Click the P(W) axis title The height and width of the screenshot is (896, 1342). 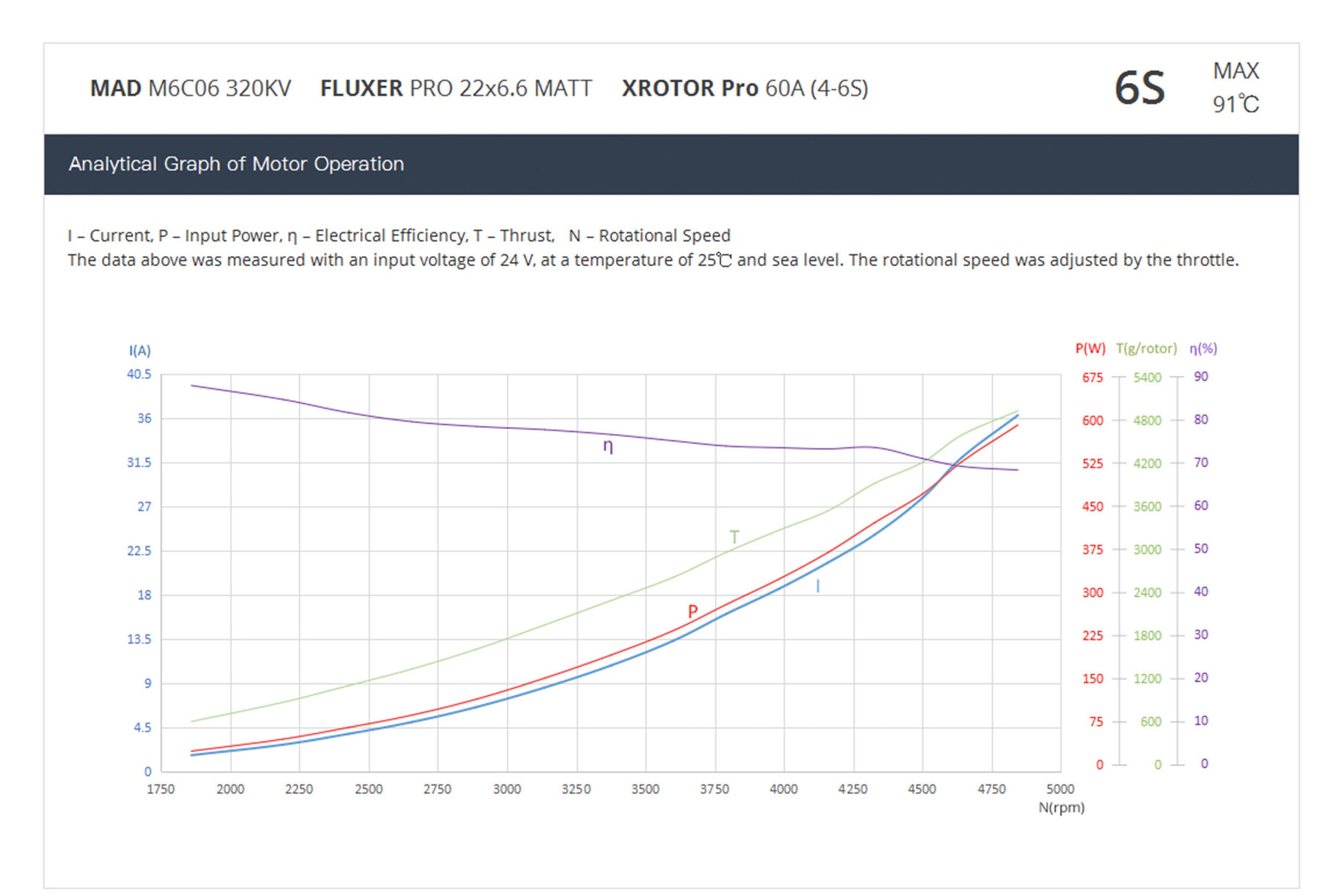pyautogui.click(x=1090, y=348)
